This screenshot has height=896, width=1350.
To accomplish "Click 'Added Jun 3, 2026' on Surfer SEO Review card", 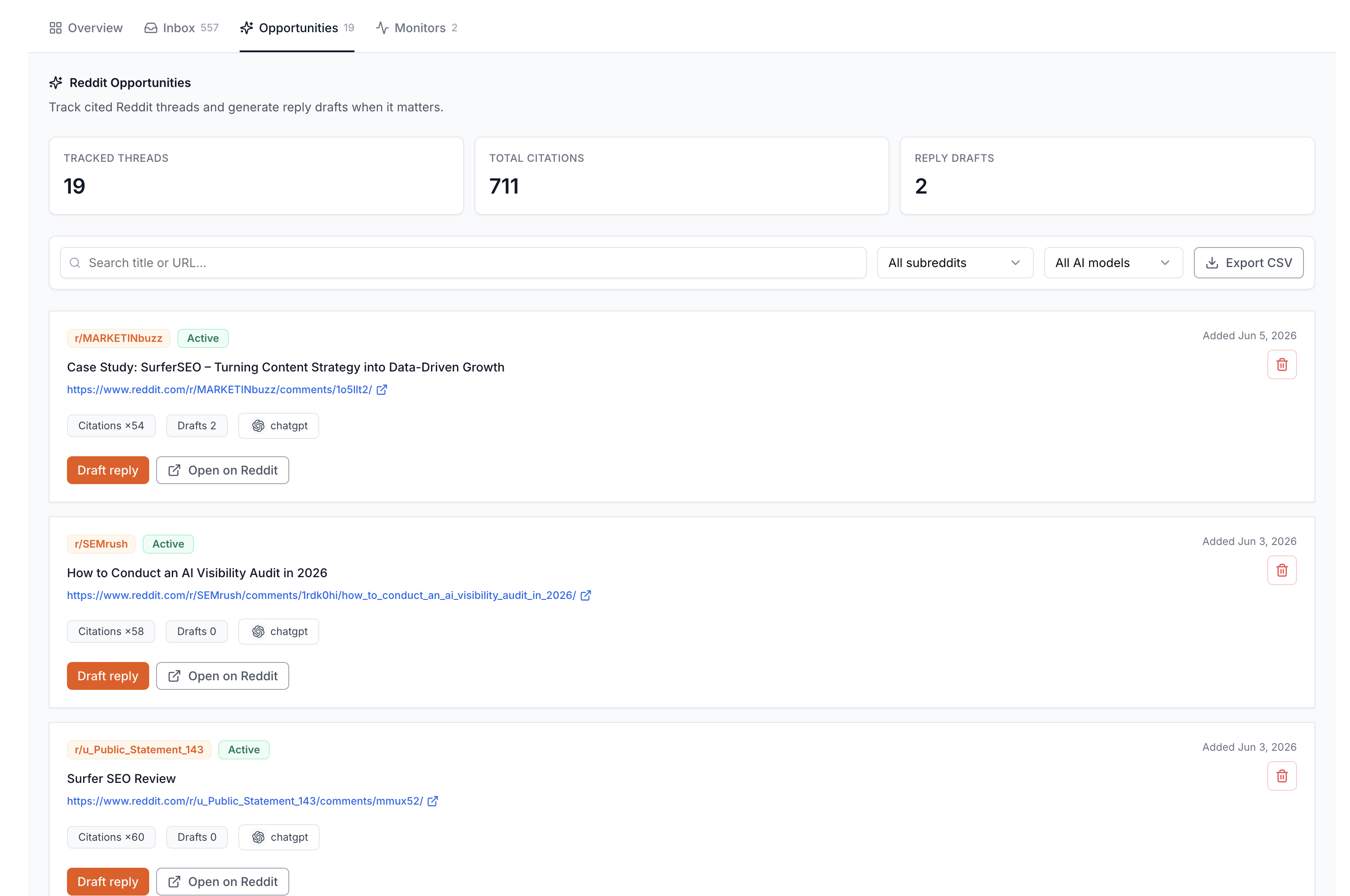I will pyautogui.click(x=1249, y=747).
